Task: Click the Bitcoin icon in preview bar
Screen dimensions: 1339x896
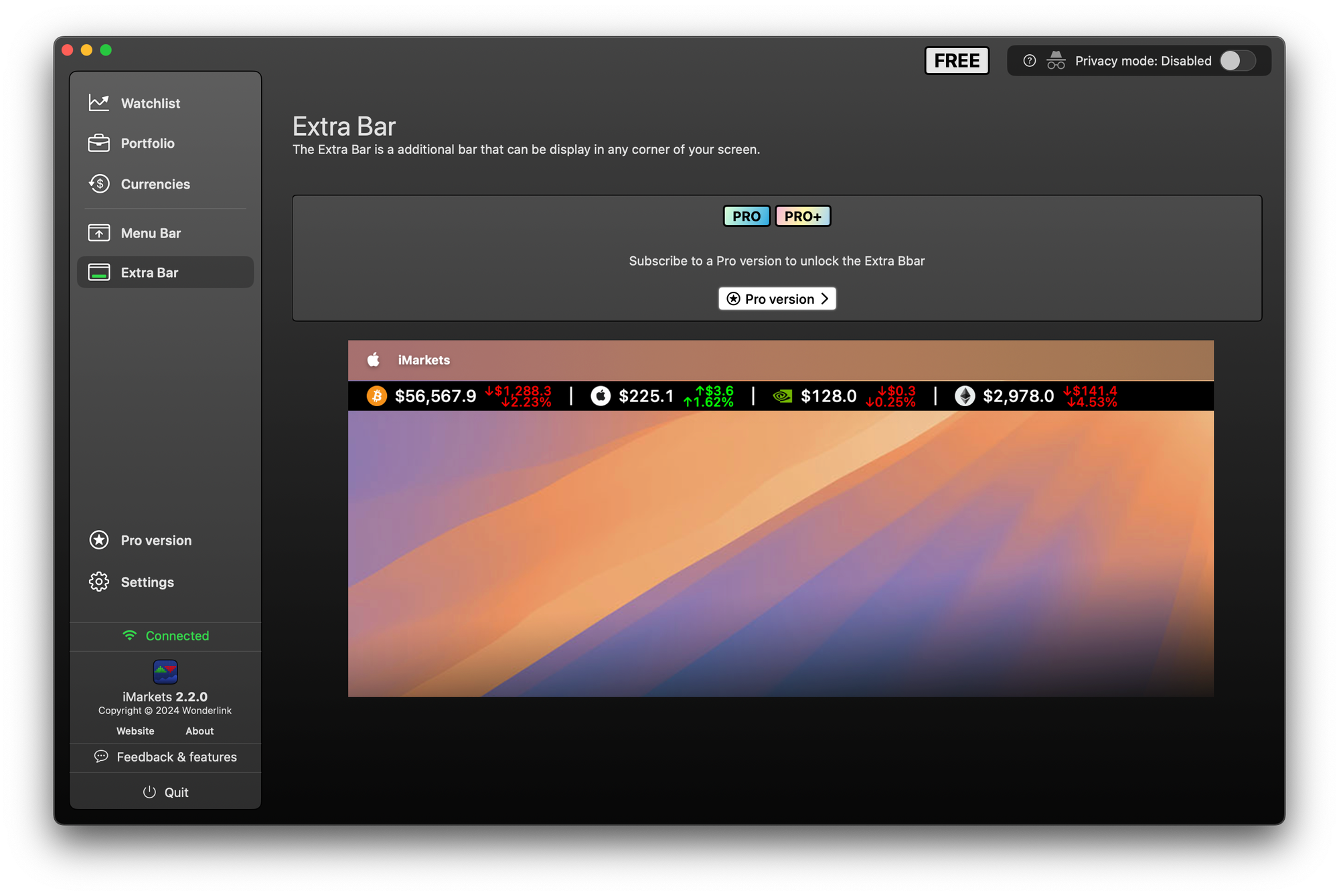Action: 377,396
